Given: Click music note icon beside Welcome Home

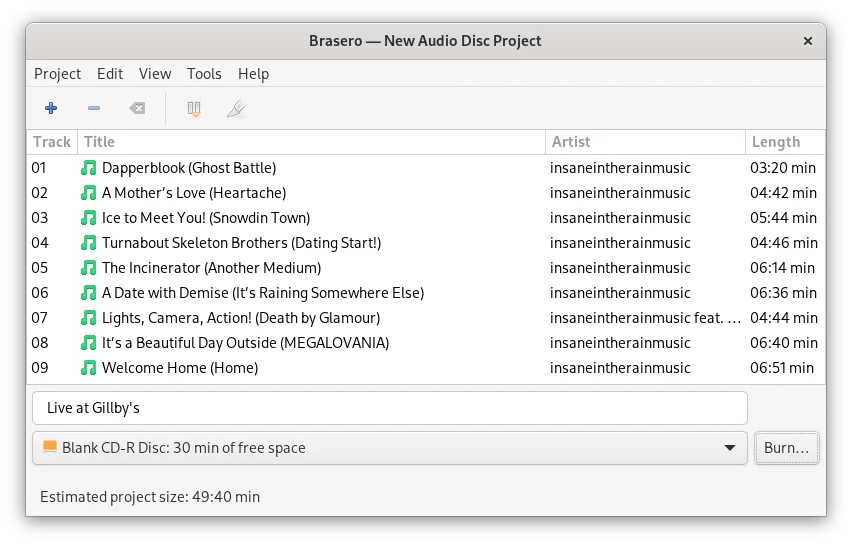Looking at the screenshot, I should [x=89, y=368].
